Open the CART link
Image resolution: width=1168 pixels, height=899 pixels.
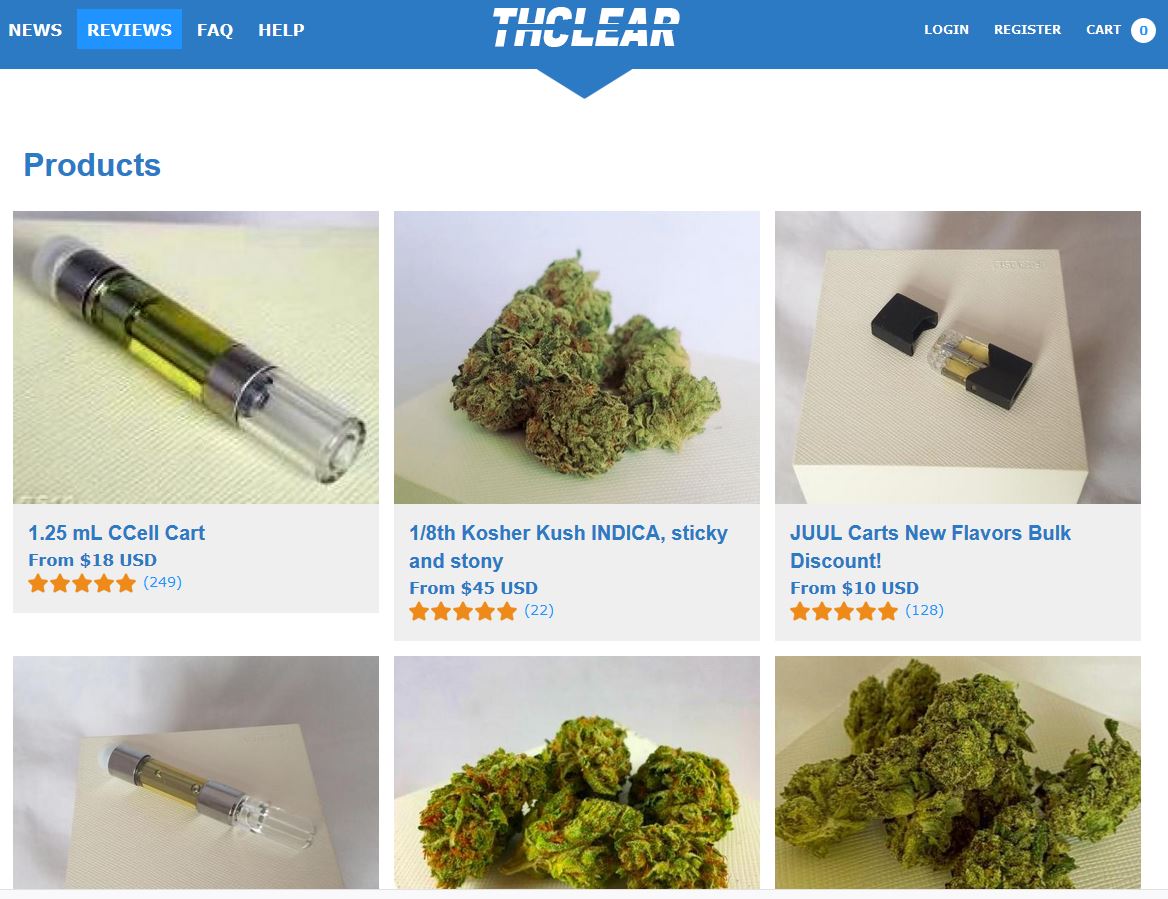(x=1103, y=30)
